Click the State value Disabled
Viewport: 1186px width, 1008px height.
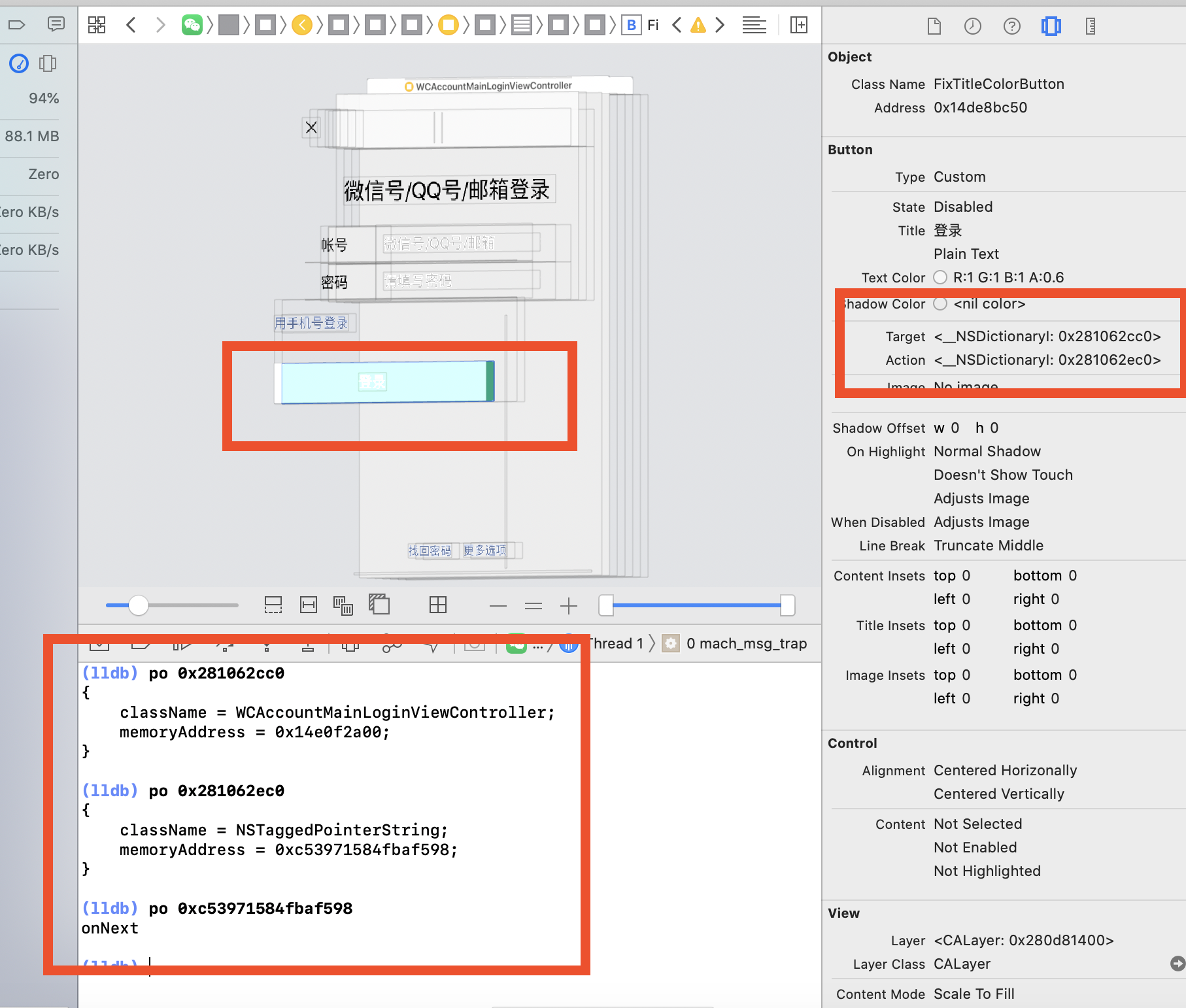click(963, 207)
